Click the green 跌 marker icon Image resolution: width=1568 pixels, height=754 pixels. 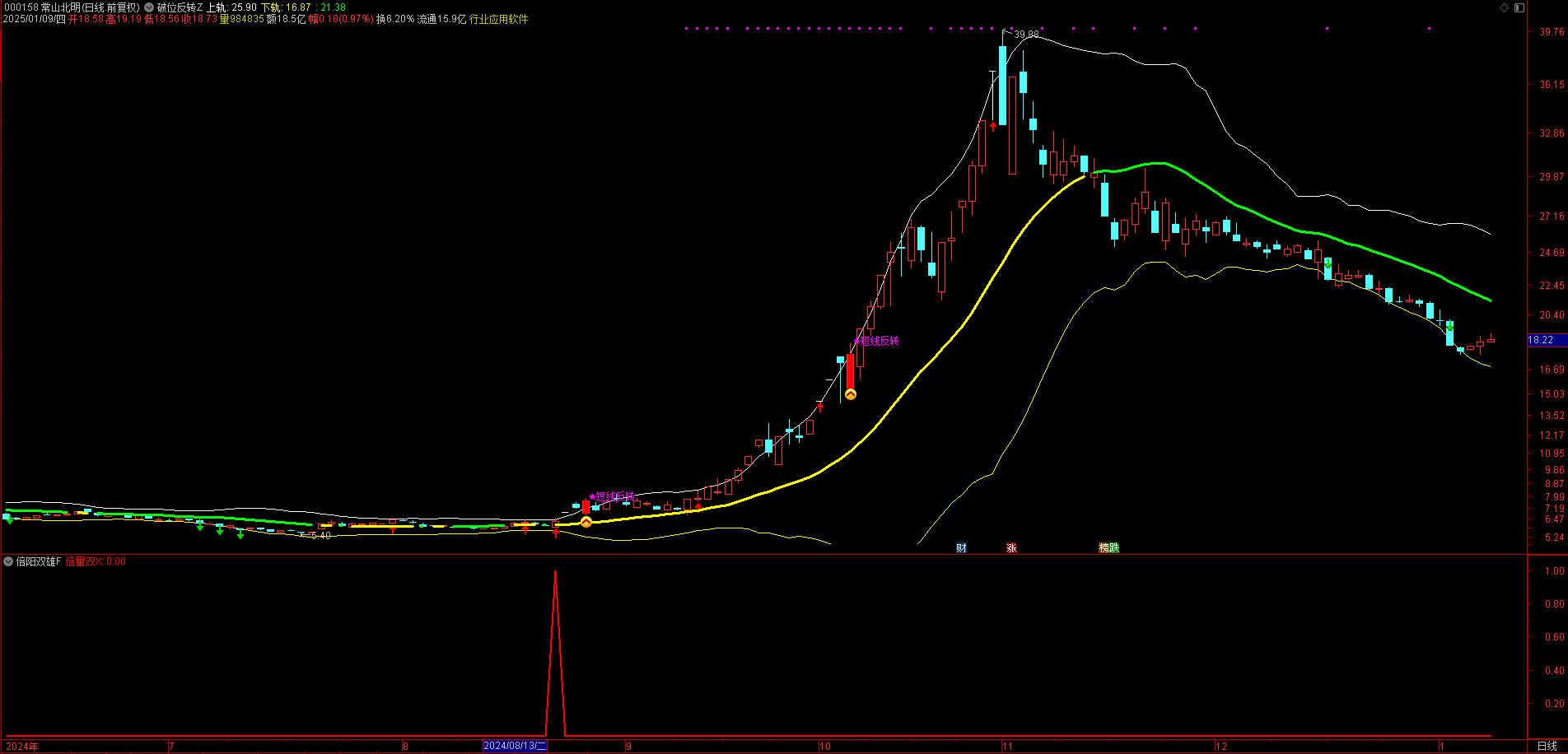click(1114, 548)
